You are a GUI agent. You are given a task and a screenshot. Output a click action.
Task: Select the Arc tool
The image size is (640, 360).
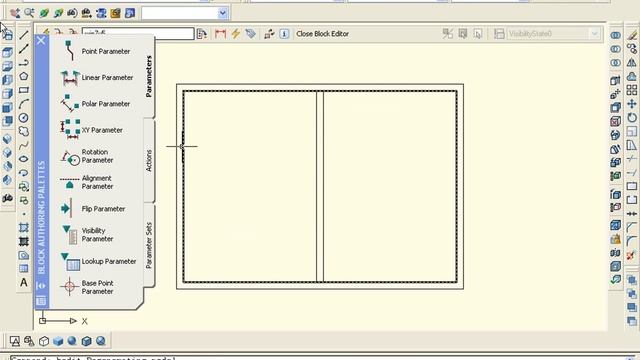click(x=24, y=104)
